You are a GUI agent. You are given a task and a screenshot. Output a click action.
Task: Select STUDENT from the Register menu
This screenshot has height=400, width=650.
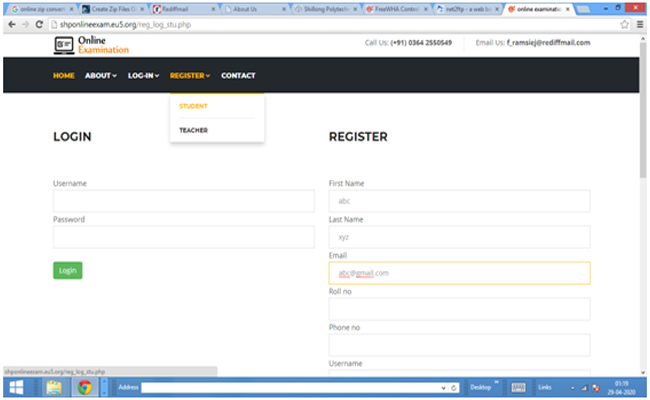[x=193, y=106]
